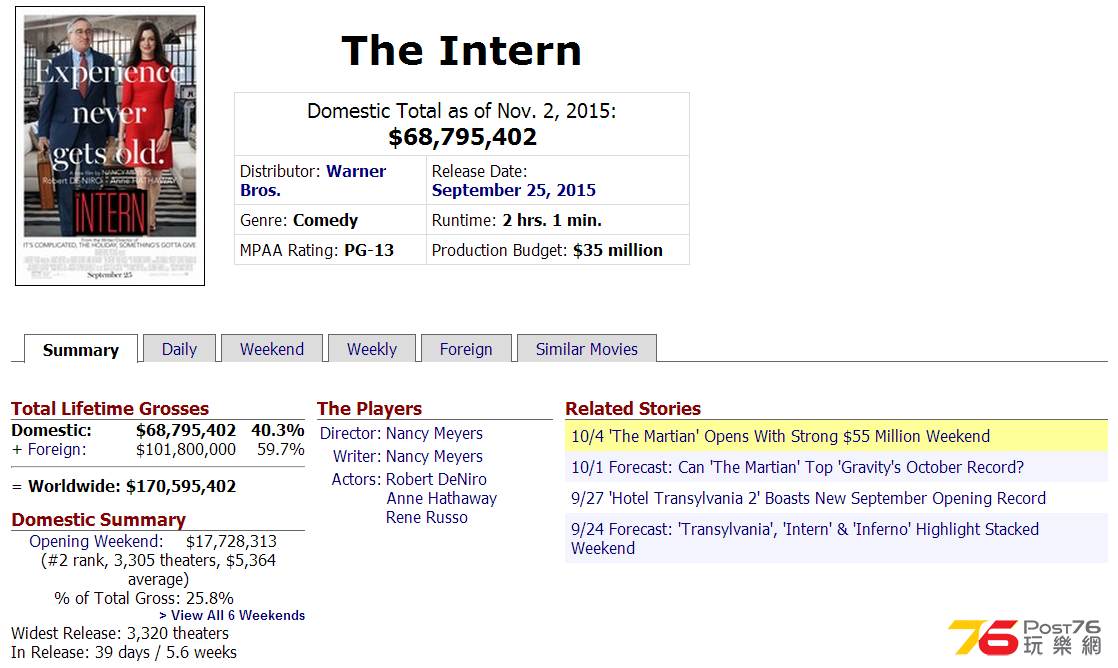This screenshot has height=668, width=1118.
Task: Go to the Similar Movies tab
Action: [x=586, y=349]
